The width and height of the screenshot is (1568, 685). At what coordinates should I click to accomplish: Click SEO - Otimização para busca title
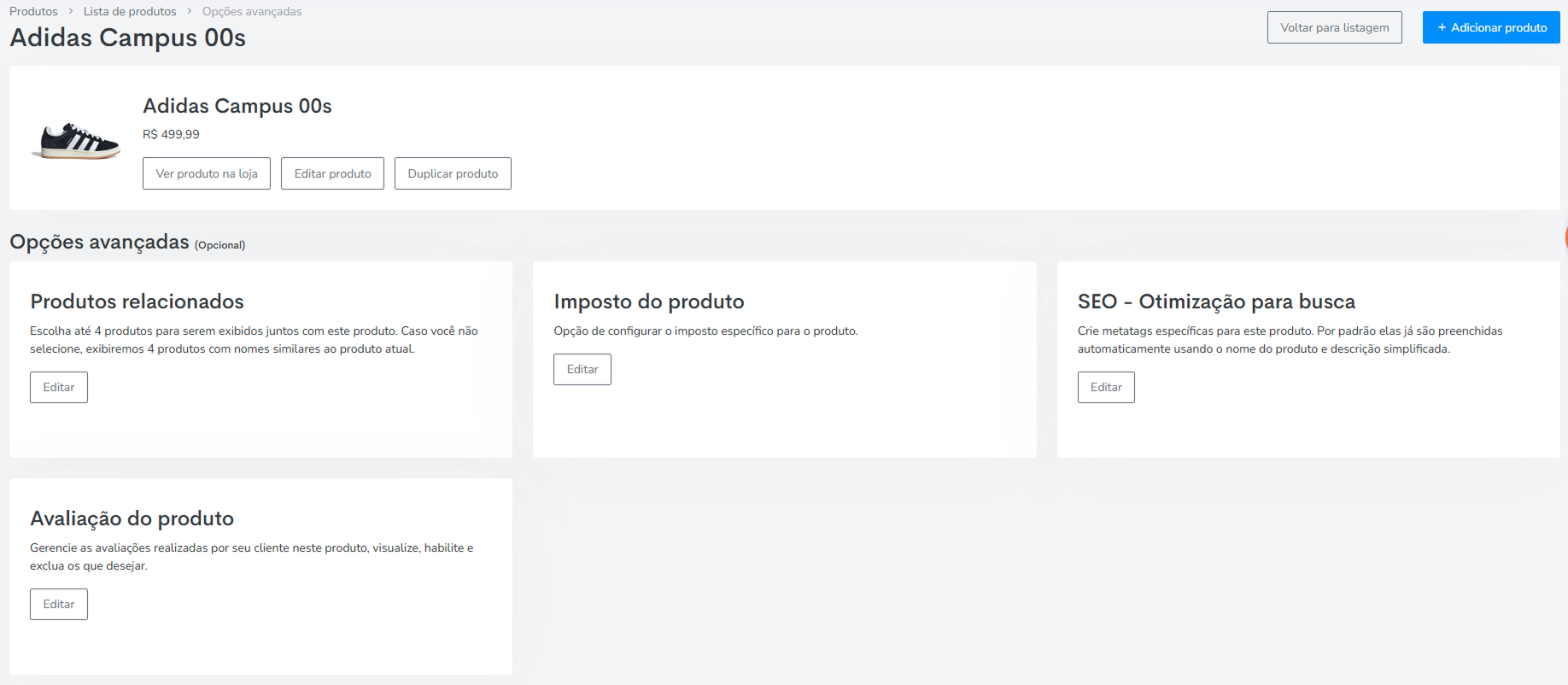pos(1216,302)
